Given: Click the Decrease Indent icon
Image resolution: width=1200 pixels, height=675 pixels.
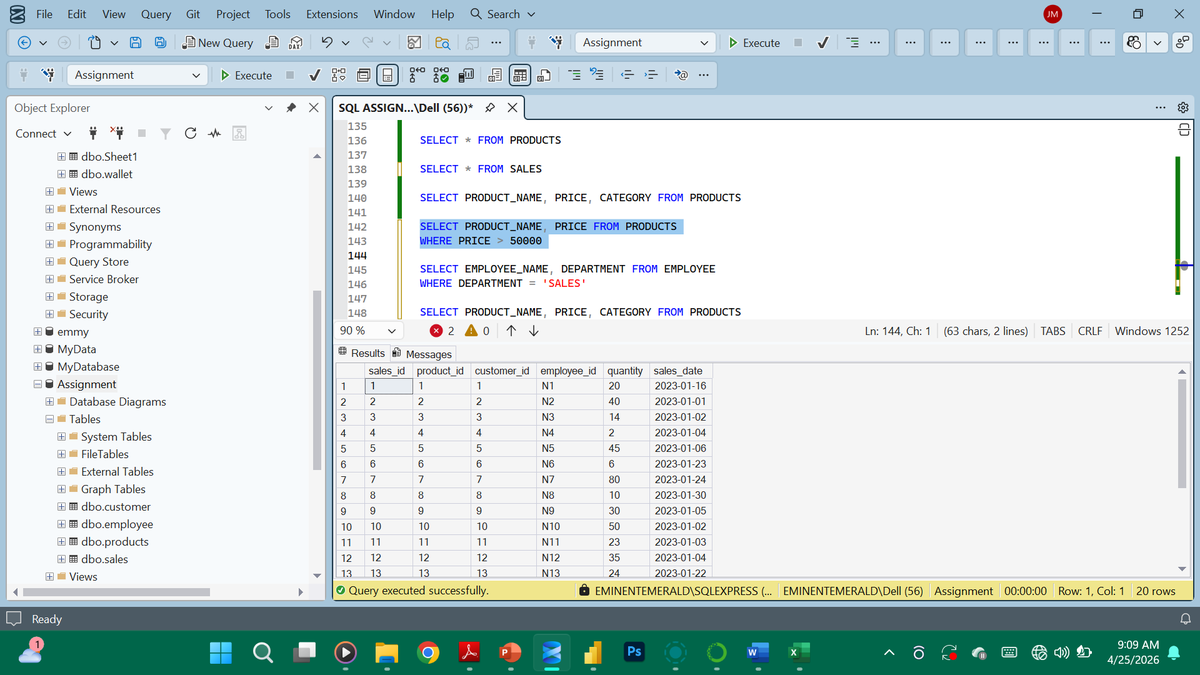Looking at the screenshot, I should pos(628,75).
